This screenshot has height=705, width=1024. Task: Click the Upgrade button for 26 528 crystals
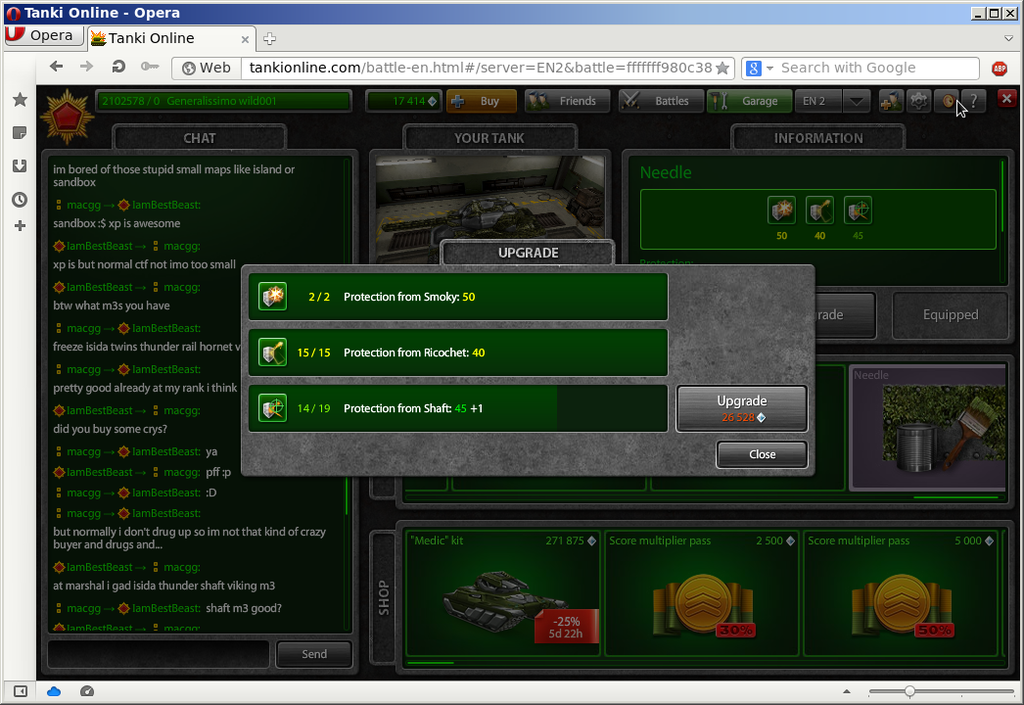click(x=741, y=408)
